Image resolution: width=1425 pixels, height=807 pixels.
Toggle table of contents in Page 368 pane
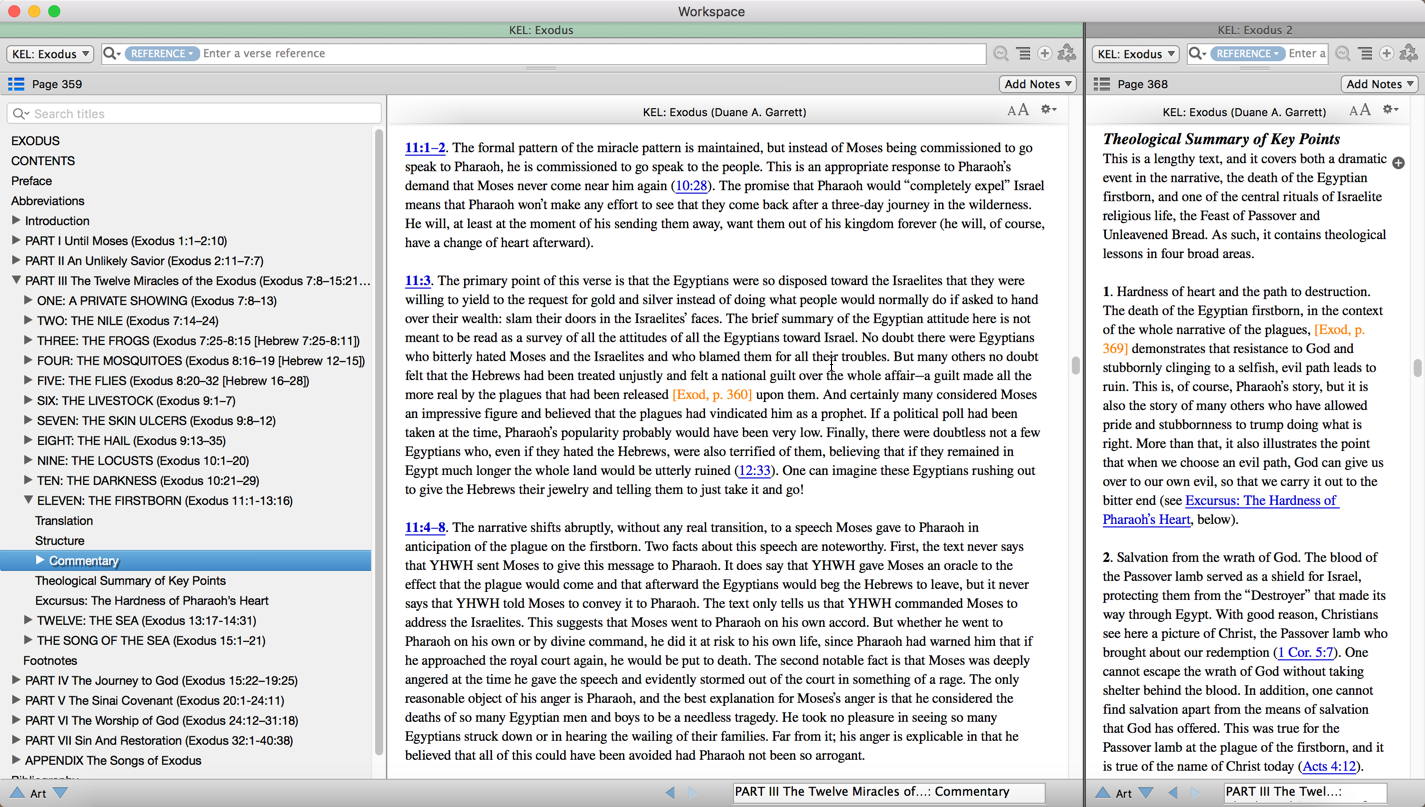pos(1102,84)
